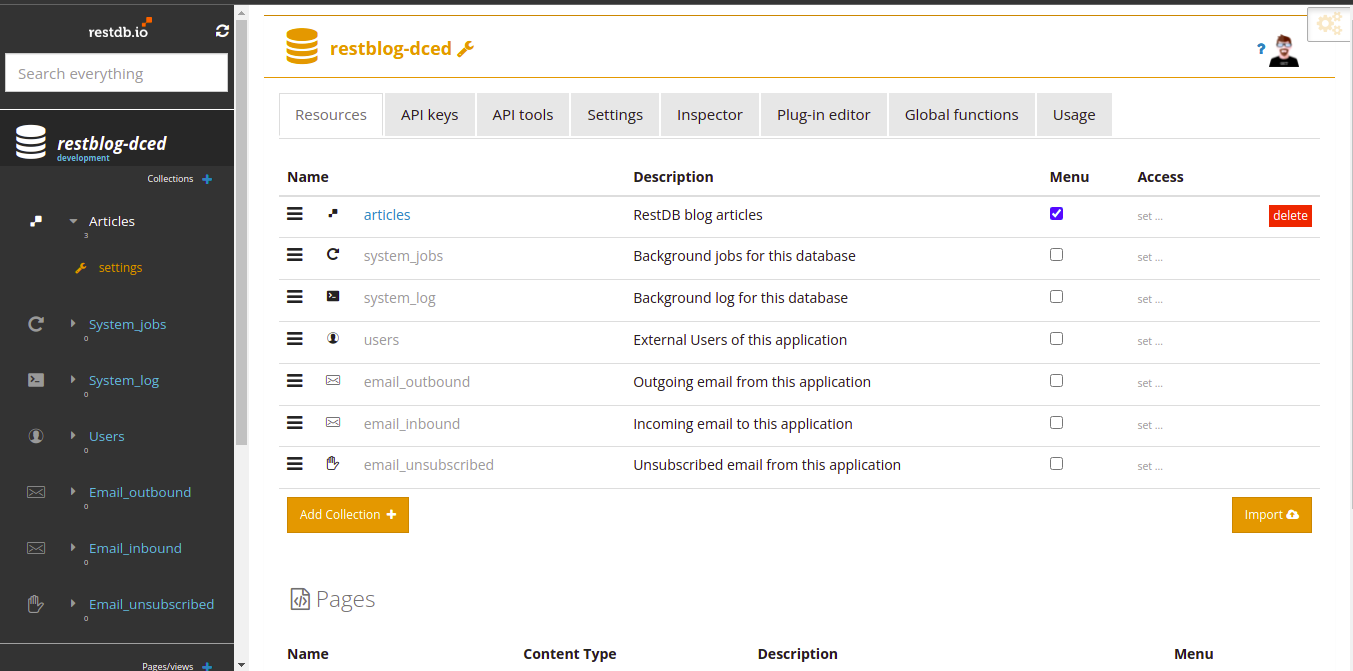Click the gears icon in the top right corner
Image resolution: width=1353 pixels, height=671 pixels.
coord(1329,24)
